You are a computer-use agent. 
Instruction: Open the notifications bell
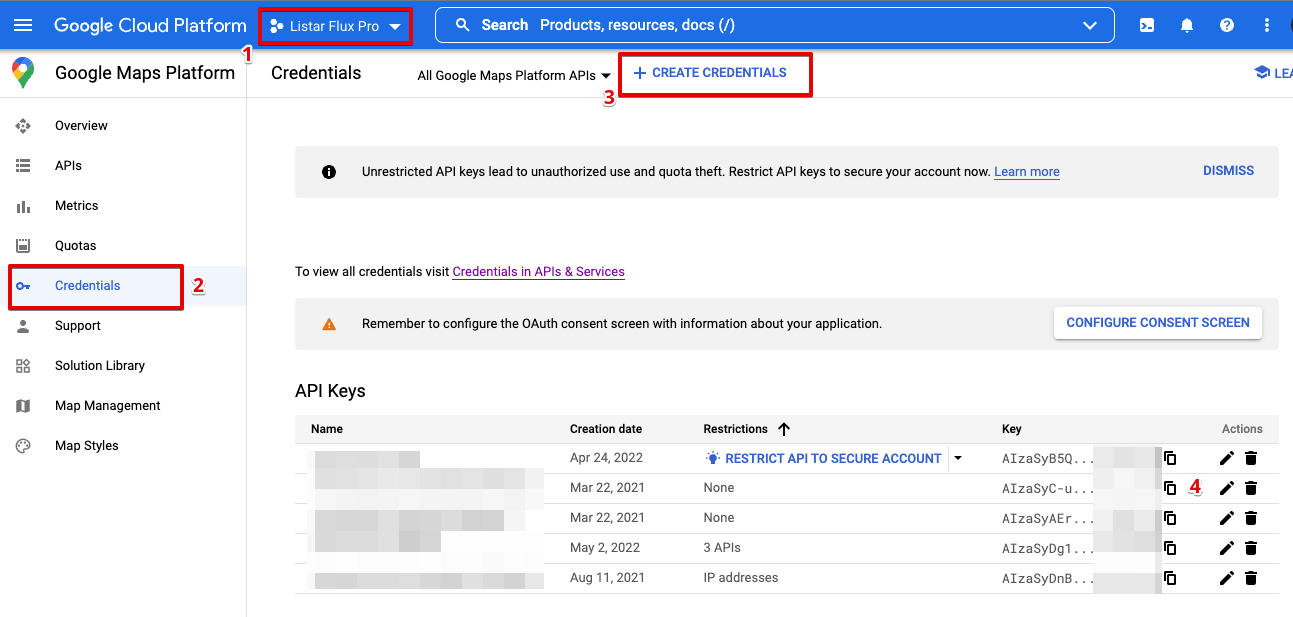click(1187, 25)
